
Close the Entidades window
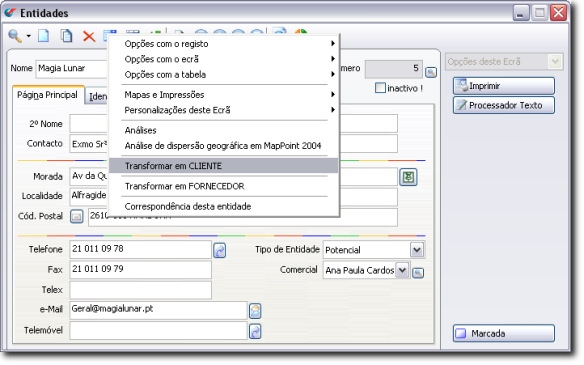click(x=559, y=13)
